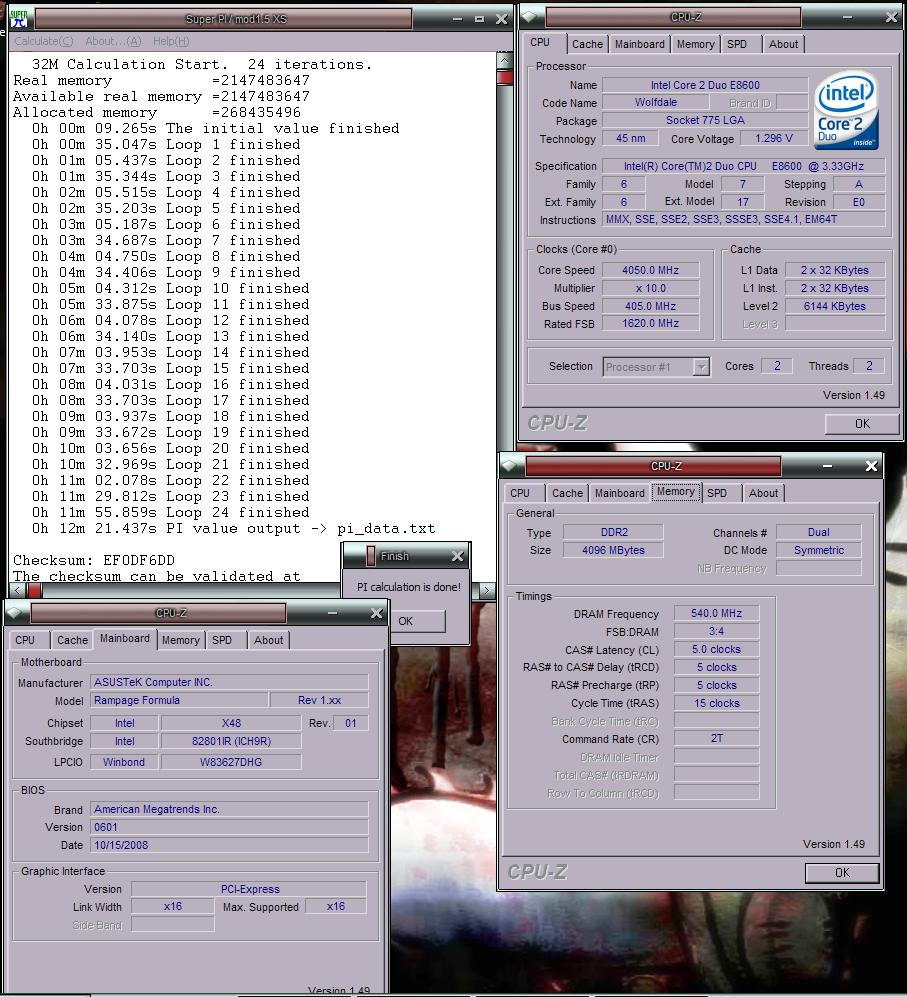Image resolution: width=907 pixels, height=997 pixels.
Task: Open Mainboard tab in Memory CPU-Z window
Action: click(620, 493)
